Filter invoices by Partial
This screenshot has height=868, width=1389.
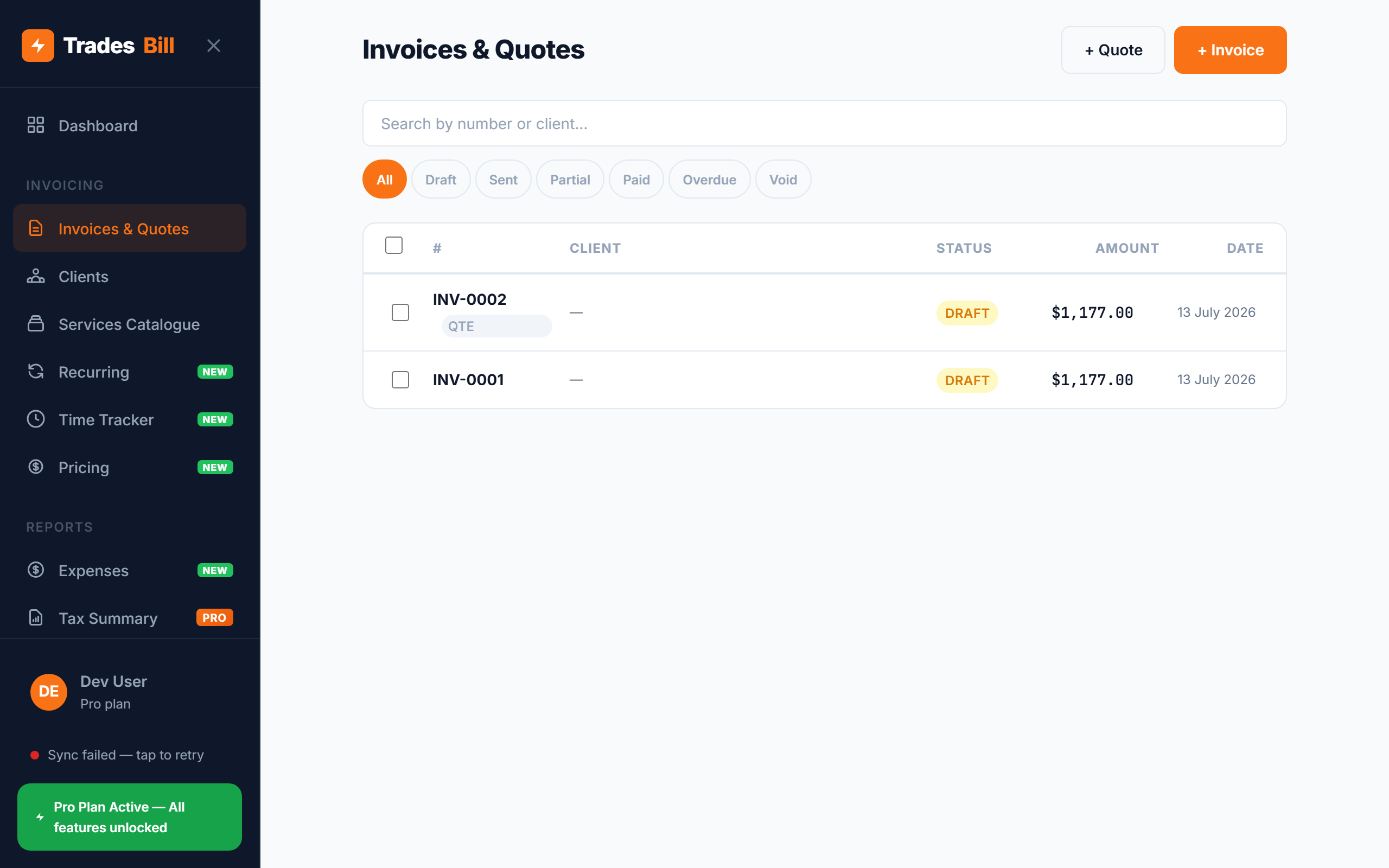click(x=570, y=179)
